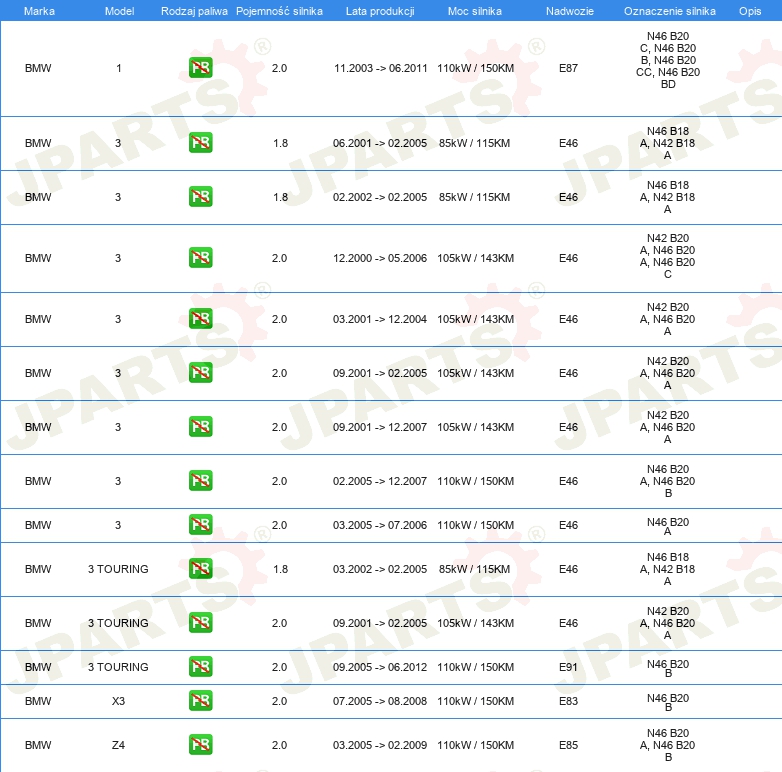The image size is (782, 772).
Task: Click the Oznaczenie silnika column header
Action: pyautogui.click(x=669, y=11)
